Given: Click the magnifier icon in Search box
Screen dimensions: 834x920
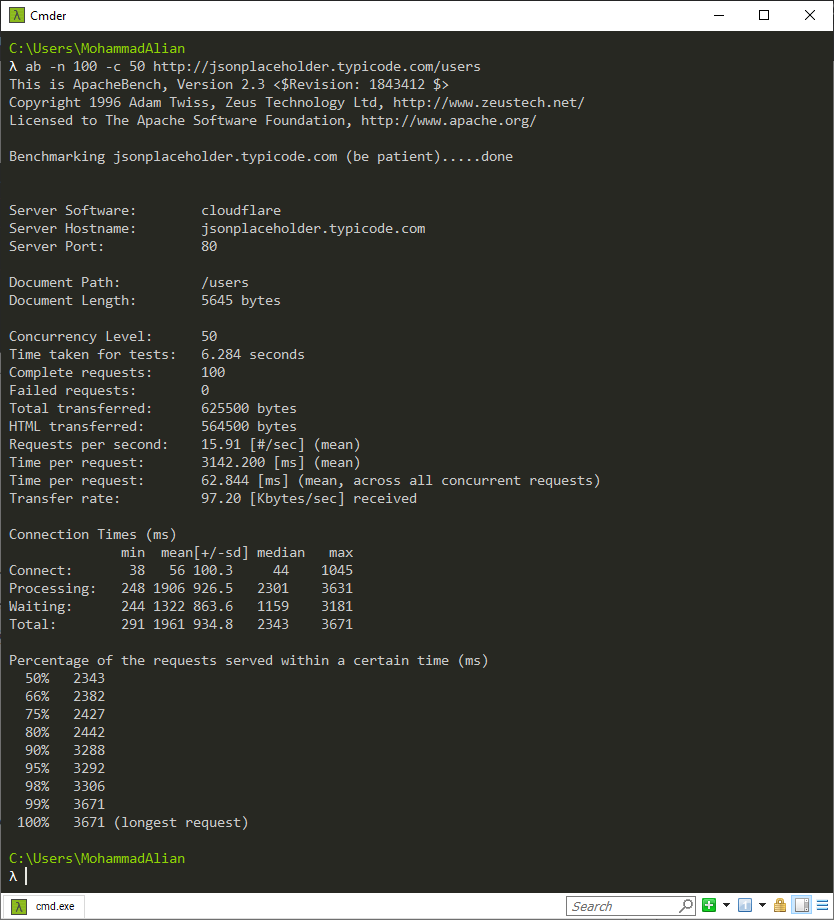Looking at the screenshot, I should (686, 906).
